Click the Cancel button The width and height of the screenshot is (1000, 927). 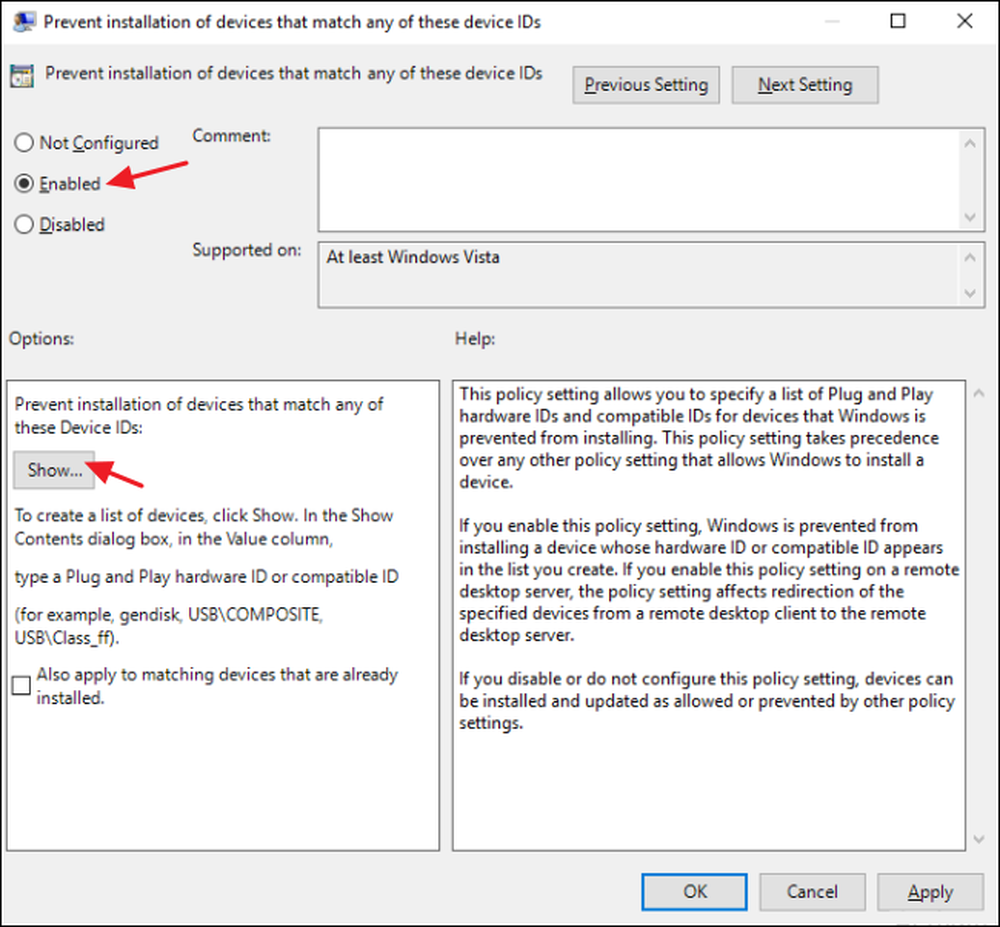(812, 891)
